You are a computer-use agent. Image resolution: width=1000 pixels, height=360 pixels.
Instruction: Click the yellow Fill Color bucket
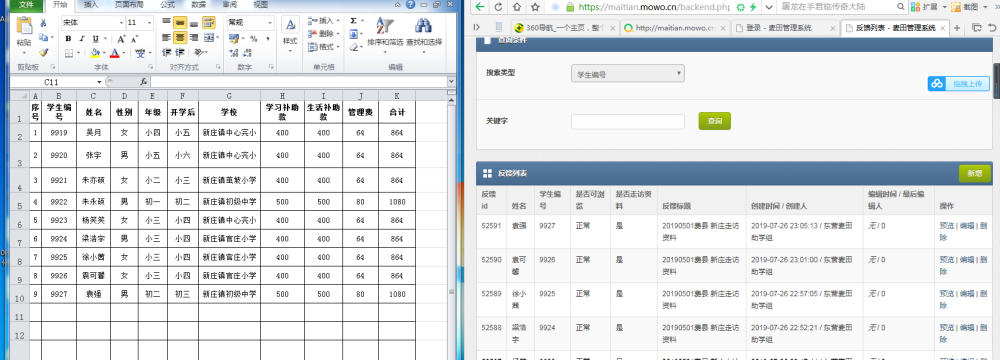tap(94, 54)
